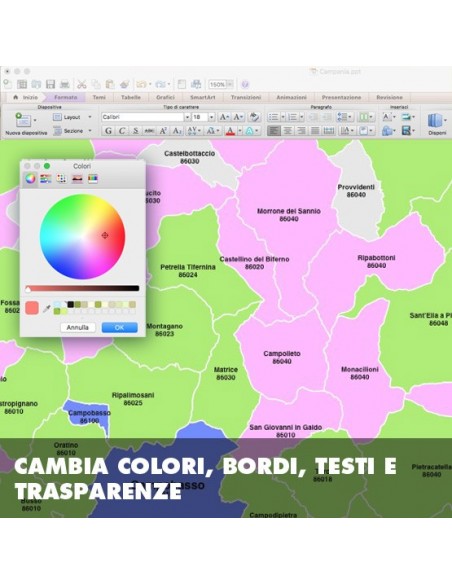Click the Undo icon in the toolbar

141,85
